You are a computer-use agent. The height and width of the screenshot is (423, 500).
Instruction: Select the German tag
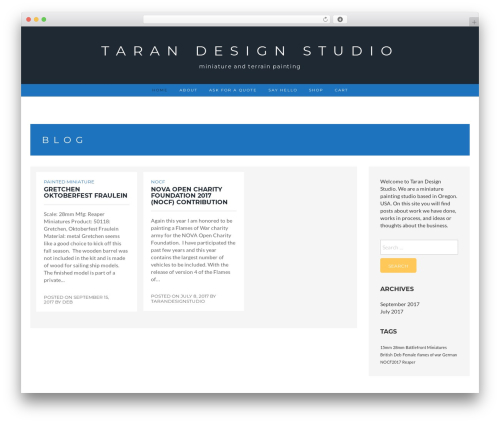[449, 355]
